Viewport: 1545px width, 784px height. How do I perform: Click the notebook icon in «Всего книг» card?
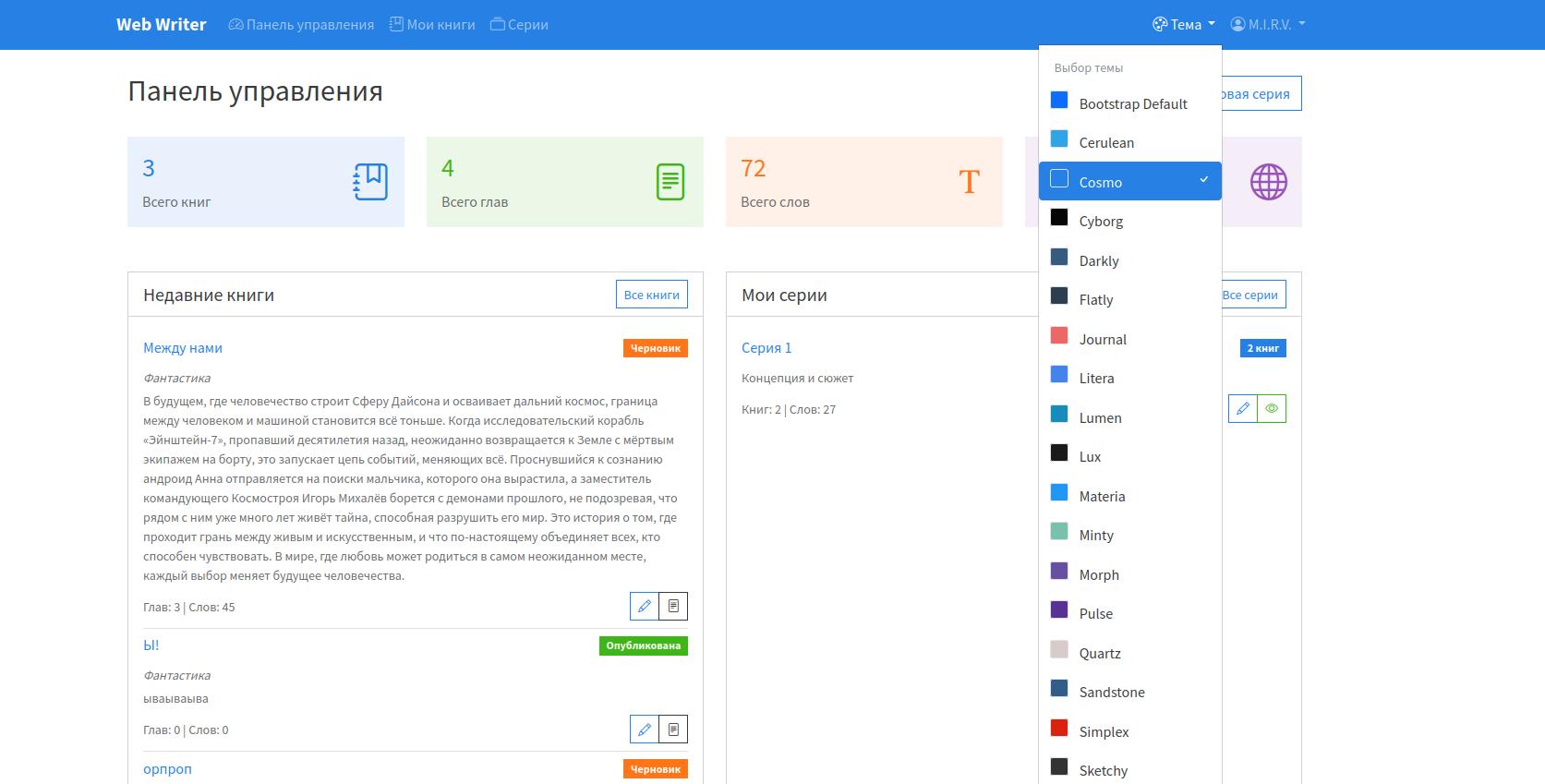point(370,182)
